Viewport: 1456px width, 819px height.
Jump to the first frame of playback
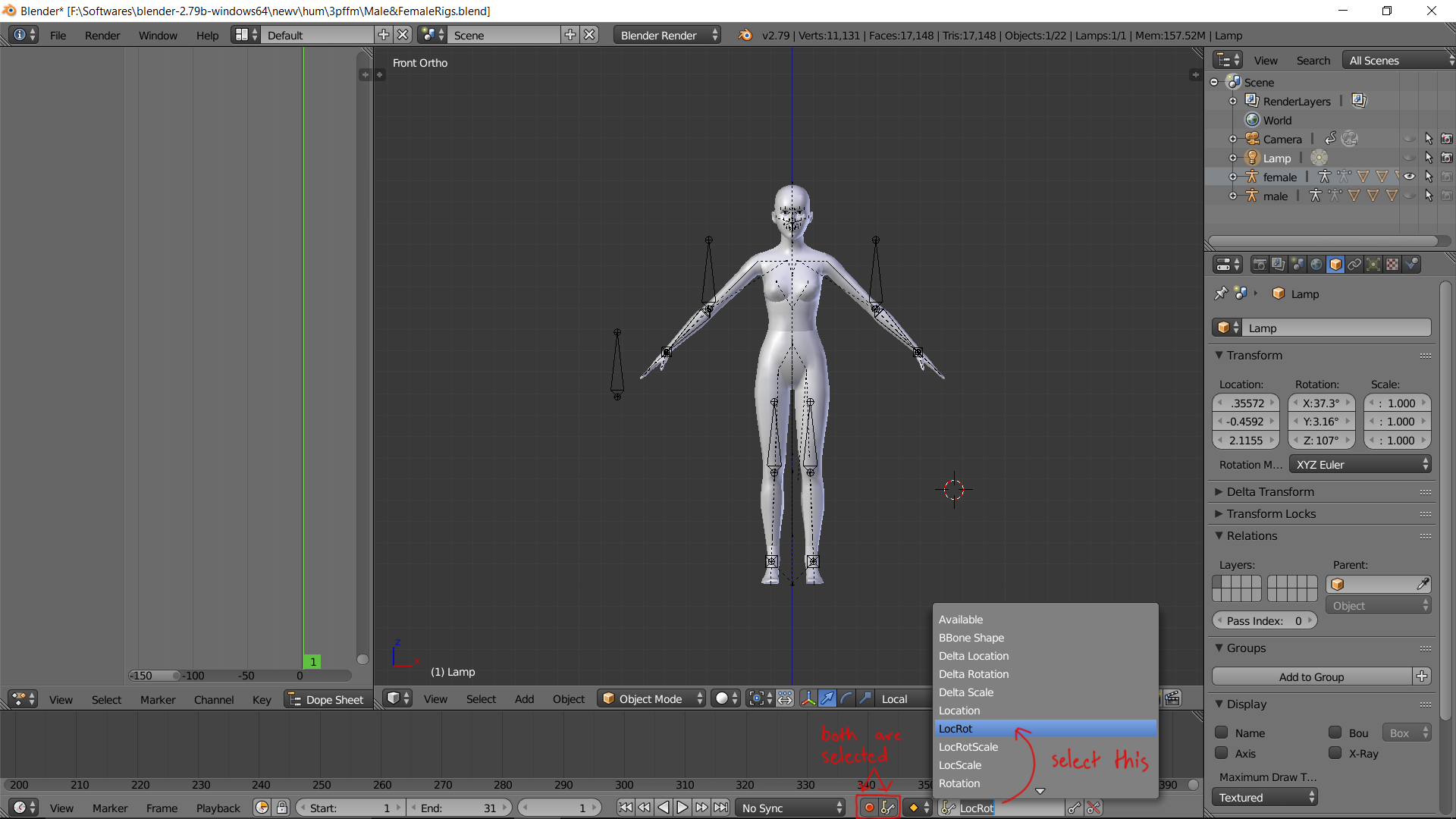tap(625, 808)
